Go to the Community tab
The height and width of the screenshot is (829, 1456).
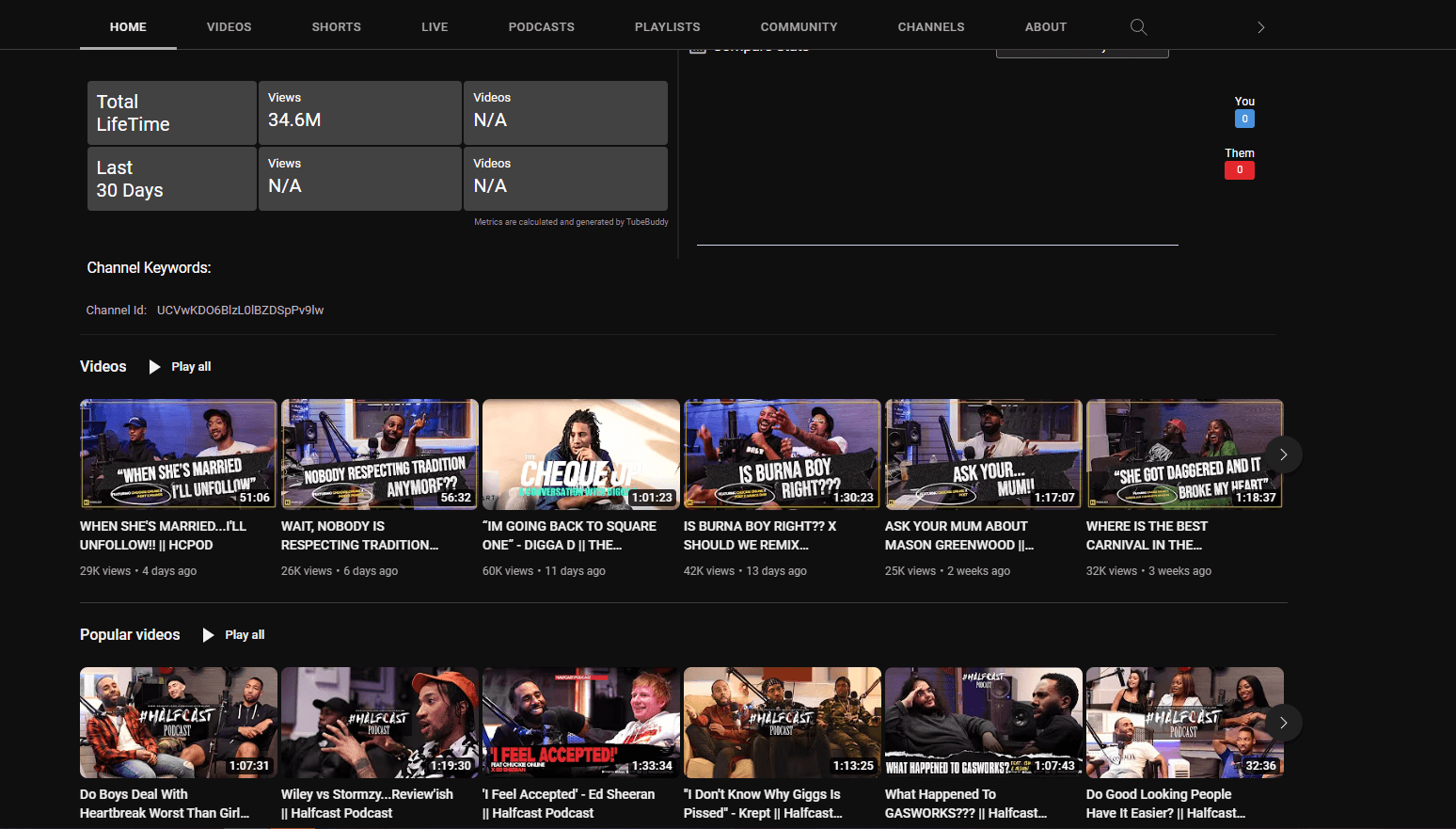[799, 27]
